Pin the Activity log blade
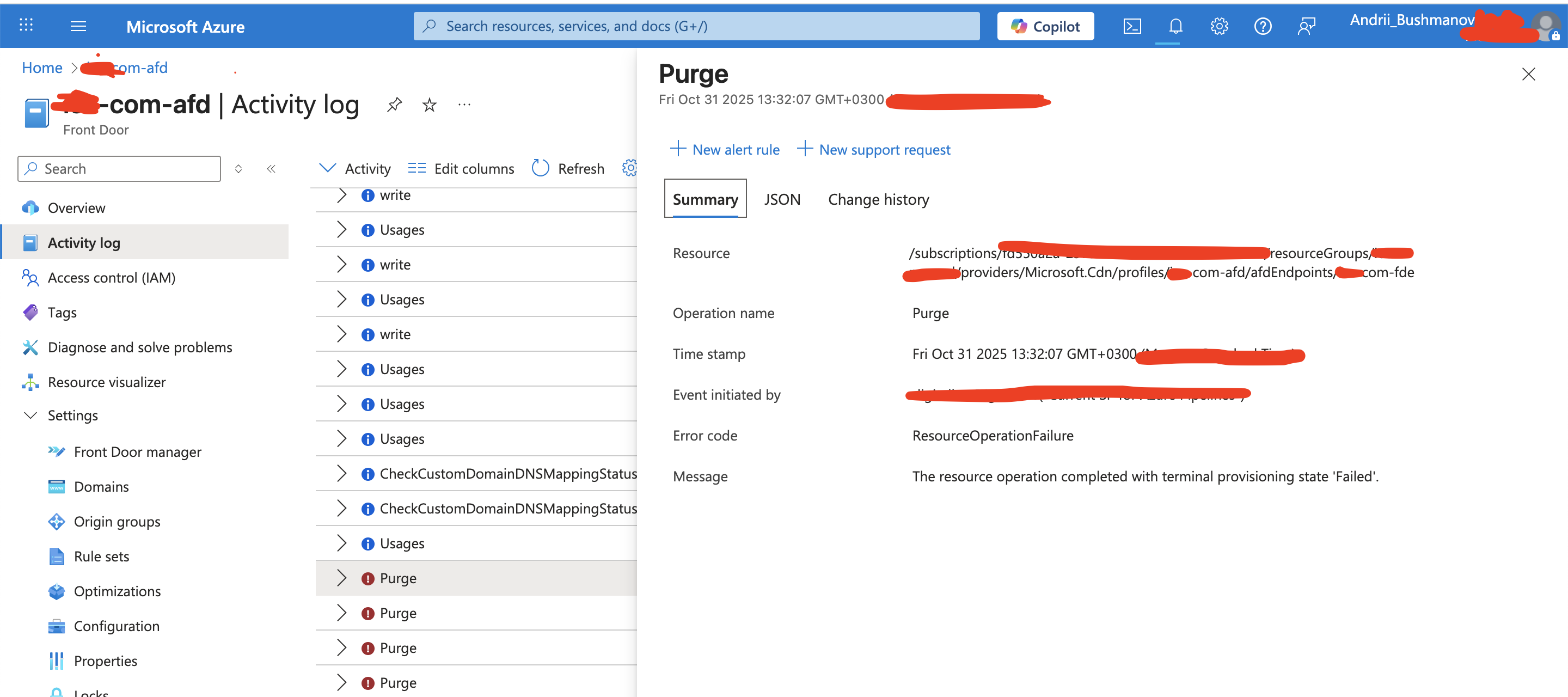 click(394, 105)
